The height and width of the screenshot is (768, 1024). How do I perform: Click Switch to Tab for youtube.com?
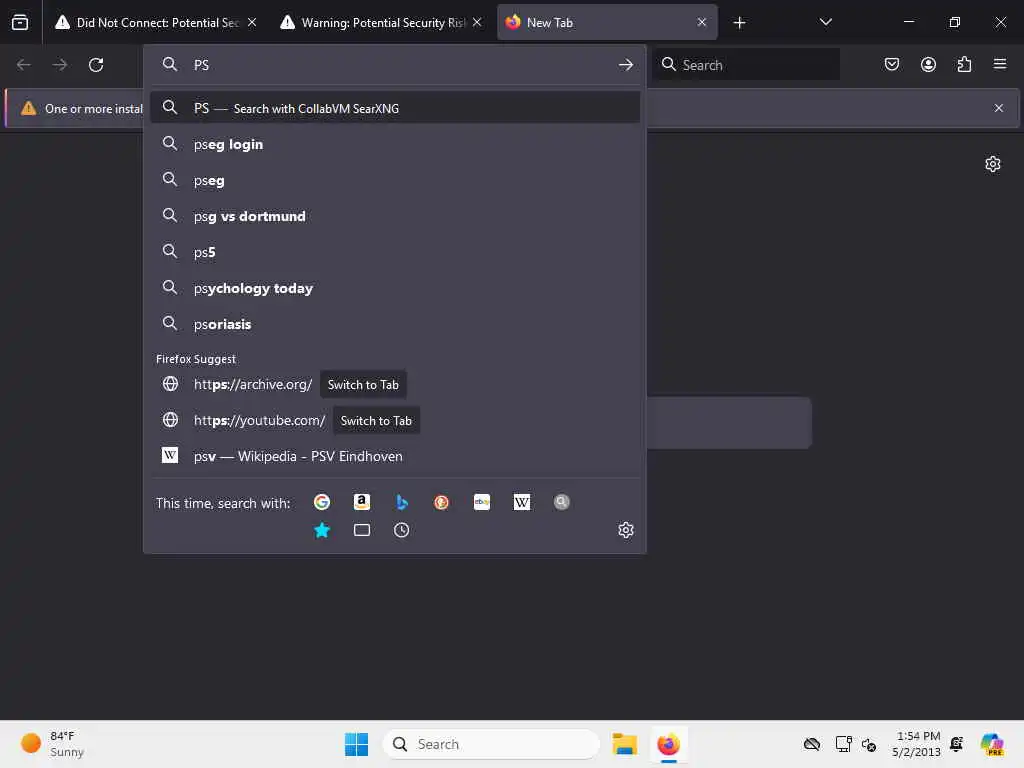pos(376,421)
